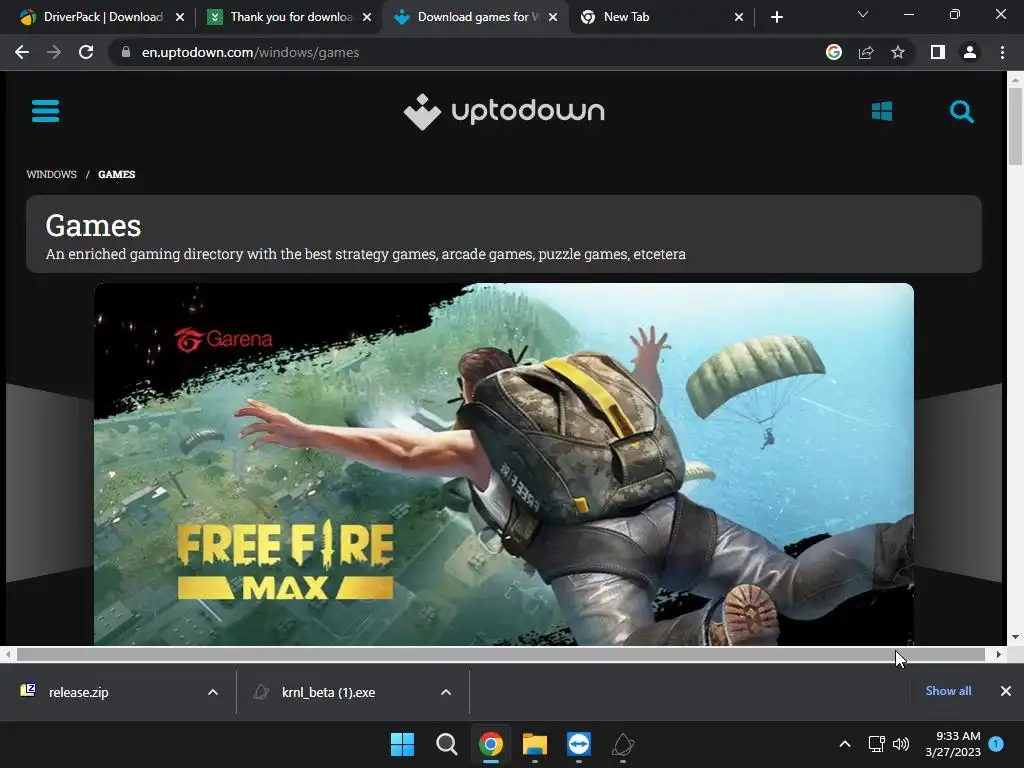The width and height of the screenshot is (1024, 768).
Task: Open TeamViewer from taskbar
Action: pyautogui.click(x=579, y=744)
